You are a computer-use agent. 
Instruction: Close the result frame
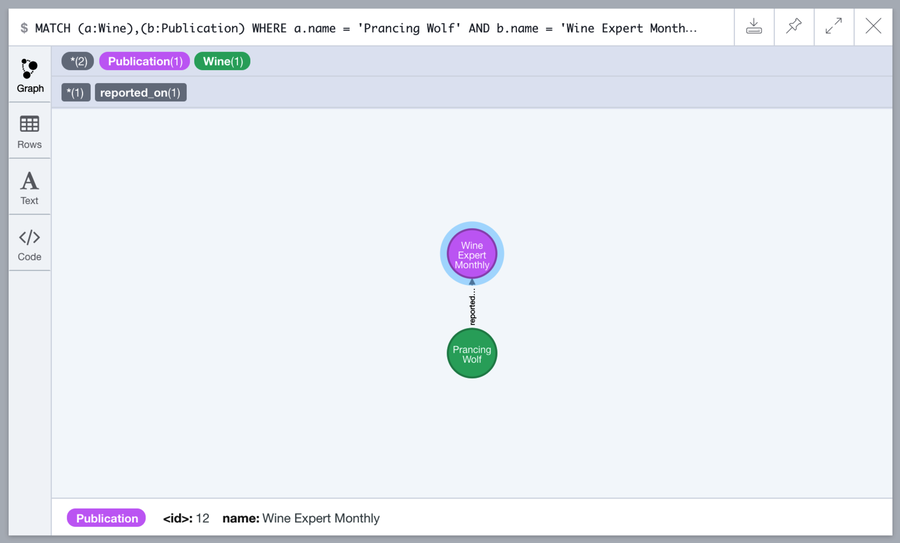click(x=873, y=26)
